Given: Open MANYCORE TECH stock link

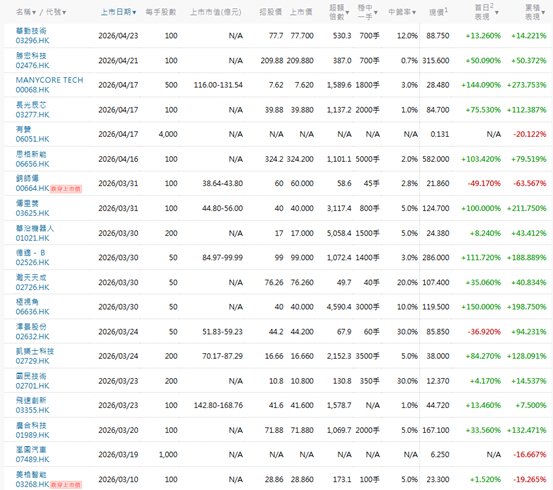Looking at the screenshot, I should coord(49,80).
